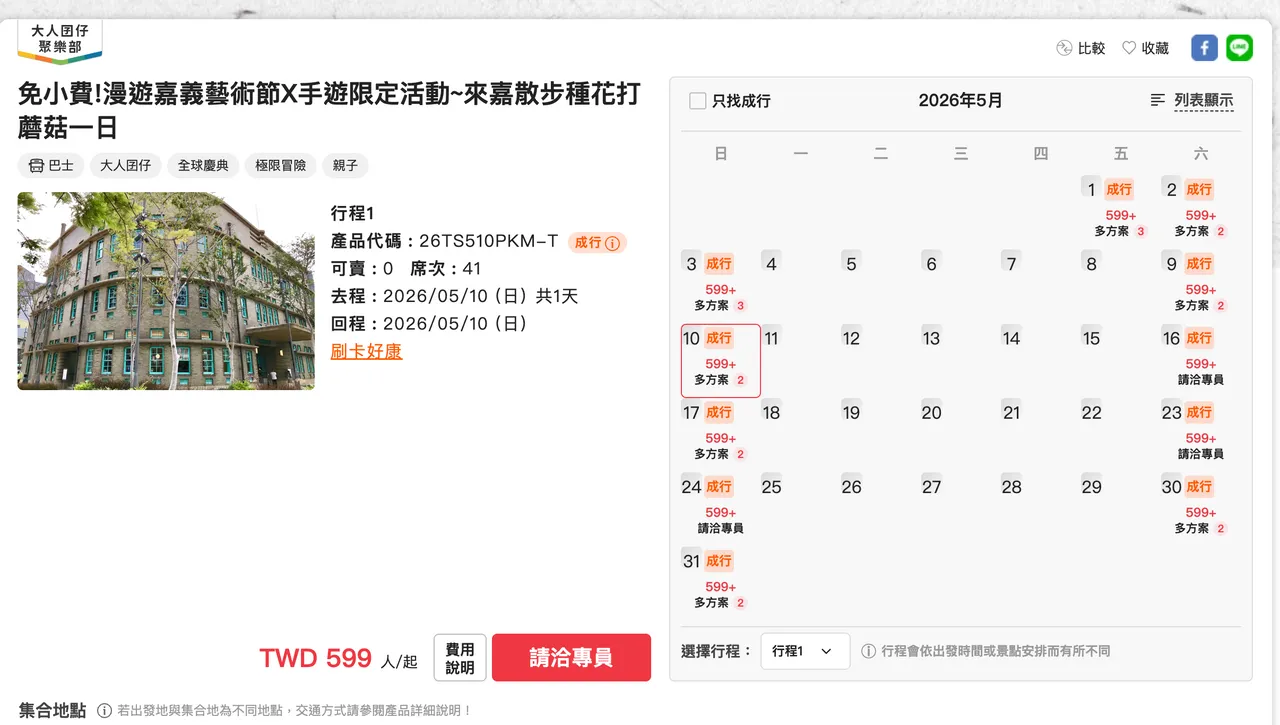Choose May 1 departure date

coord(1121,211)
